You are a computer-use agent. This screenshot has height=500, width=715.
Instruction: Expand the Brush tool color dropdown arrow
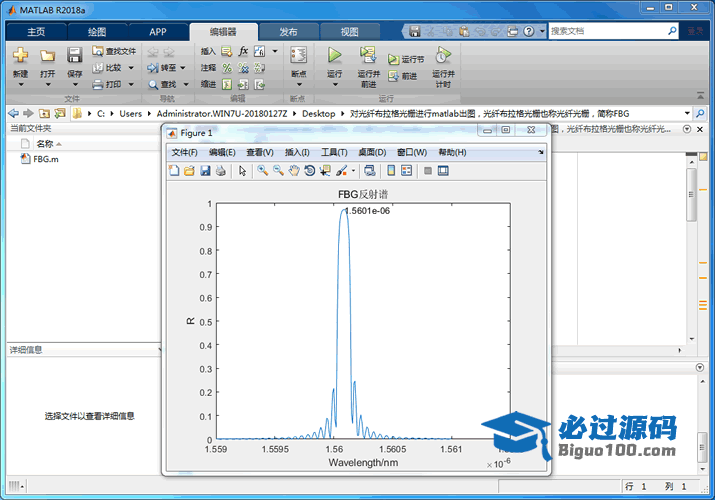click(353, 171)
